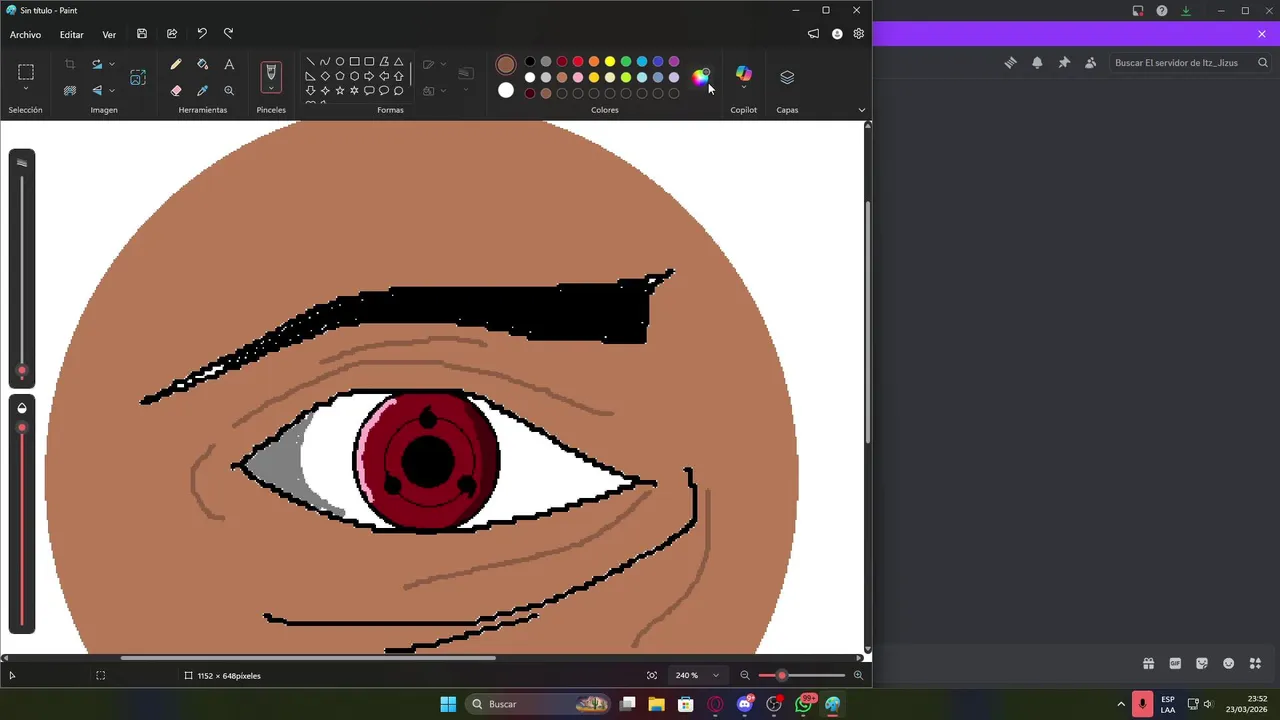Click the Discord pinned messages icon
This screenshot has width=1280, height=720.
pos(1064,62)
